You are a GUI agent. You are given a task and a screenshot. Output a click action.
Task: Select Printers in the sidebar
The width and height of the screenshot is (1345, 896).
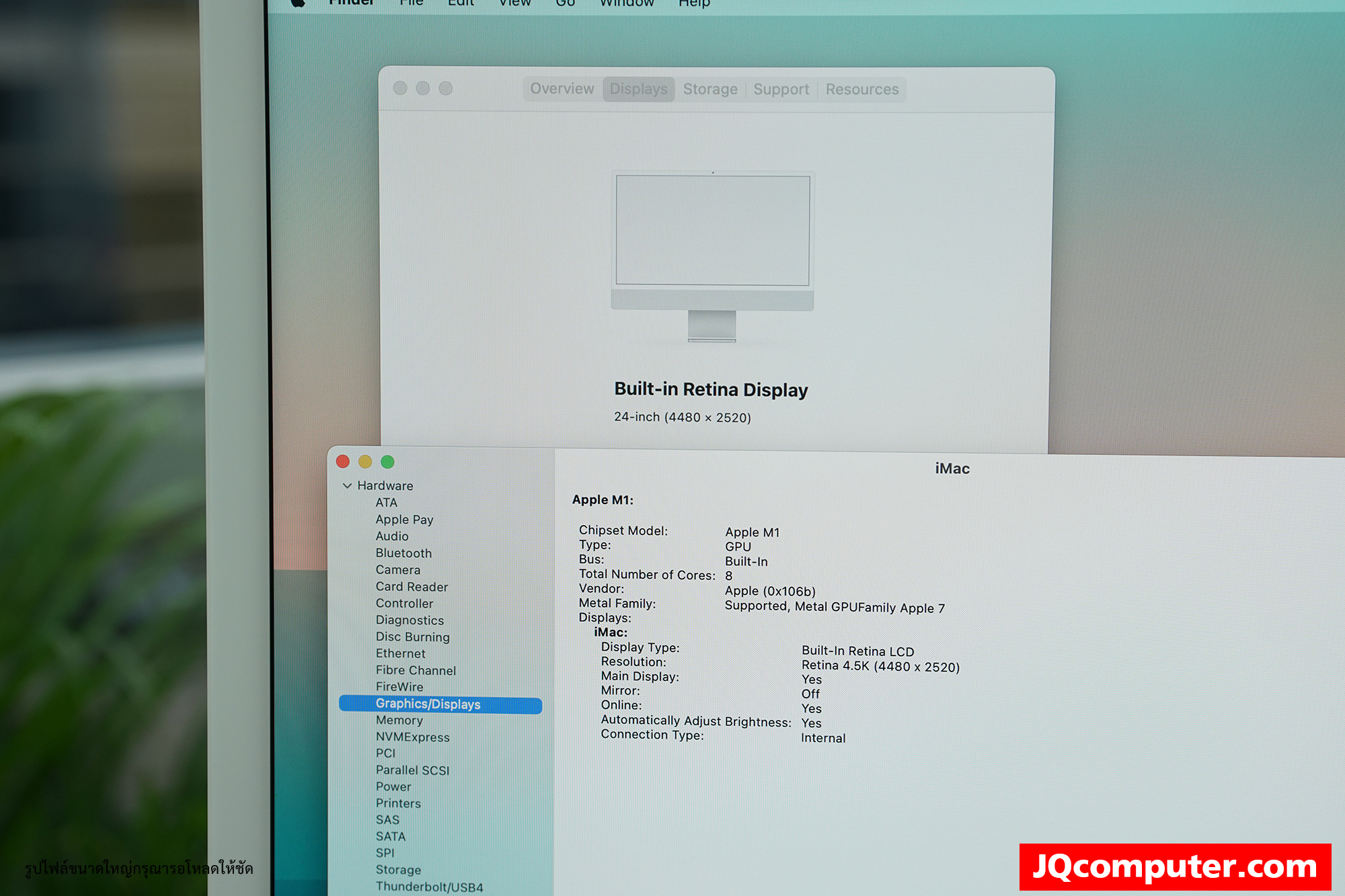click(x=398, y=803)
